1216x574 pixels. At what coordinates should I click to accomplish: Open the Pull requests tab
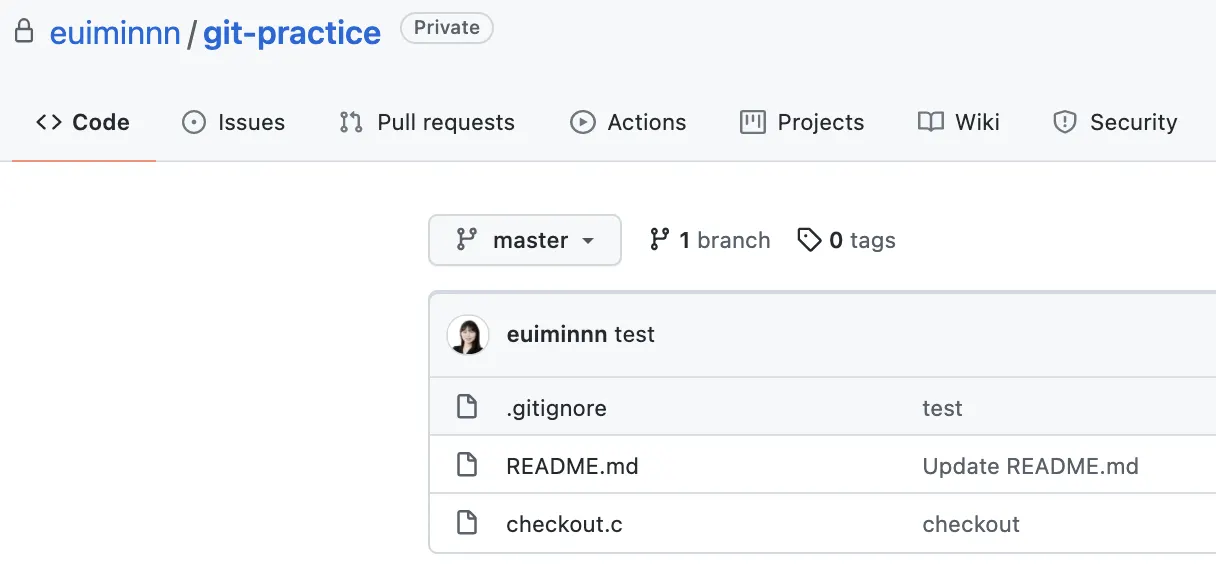pyautogui.click(x=427, y=122)
